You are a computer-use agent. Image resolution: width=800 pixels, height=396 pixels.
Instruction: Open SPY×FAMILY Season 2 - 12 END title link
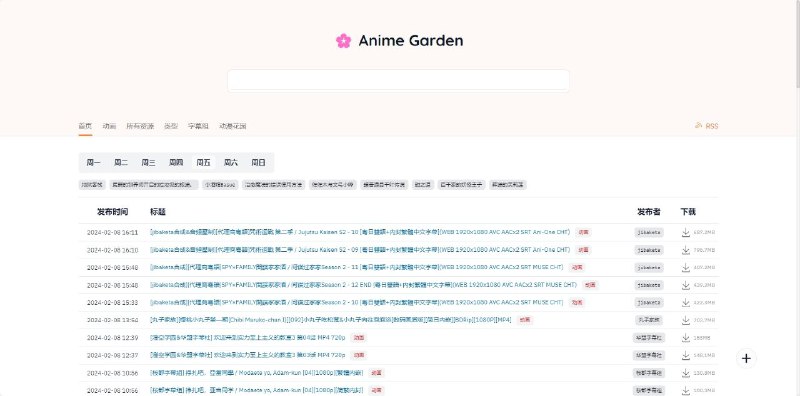coord(363,285)
